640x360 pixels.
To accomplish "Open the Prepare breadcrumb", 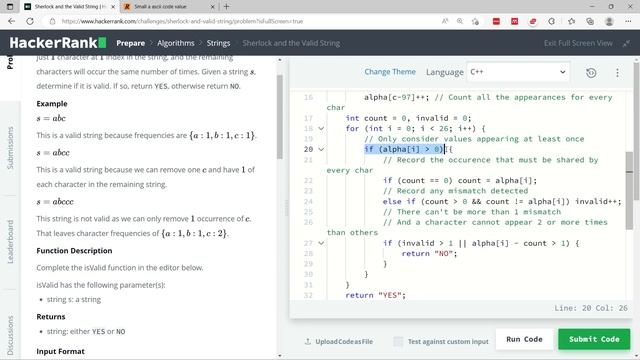I will tap(130, 43).
